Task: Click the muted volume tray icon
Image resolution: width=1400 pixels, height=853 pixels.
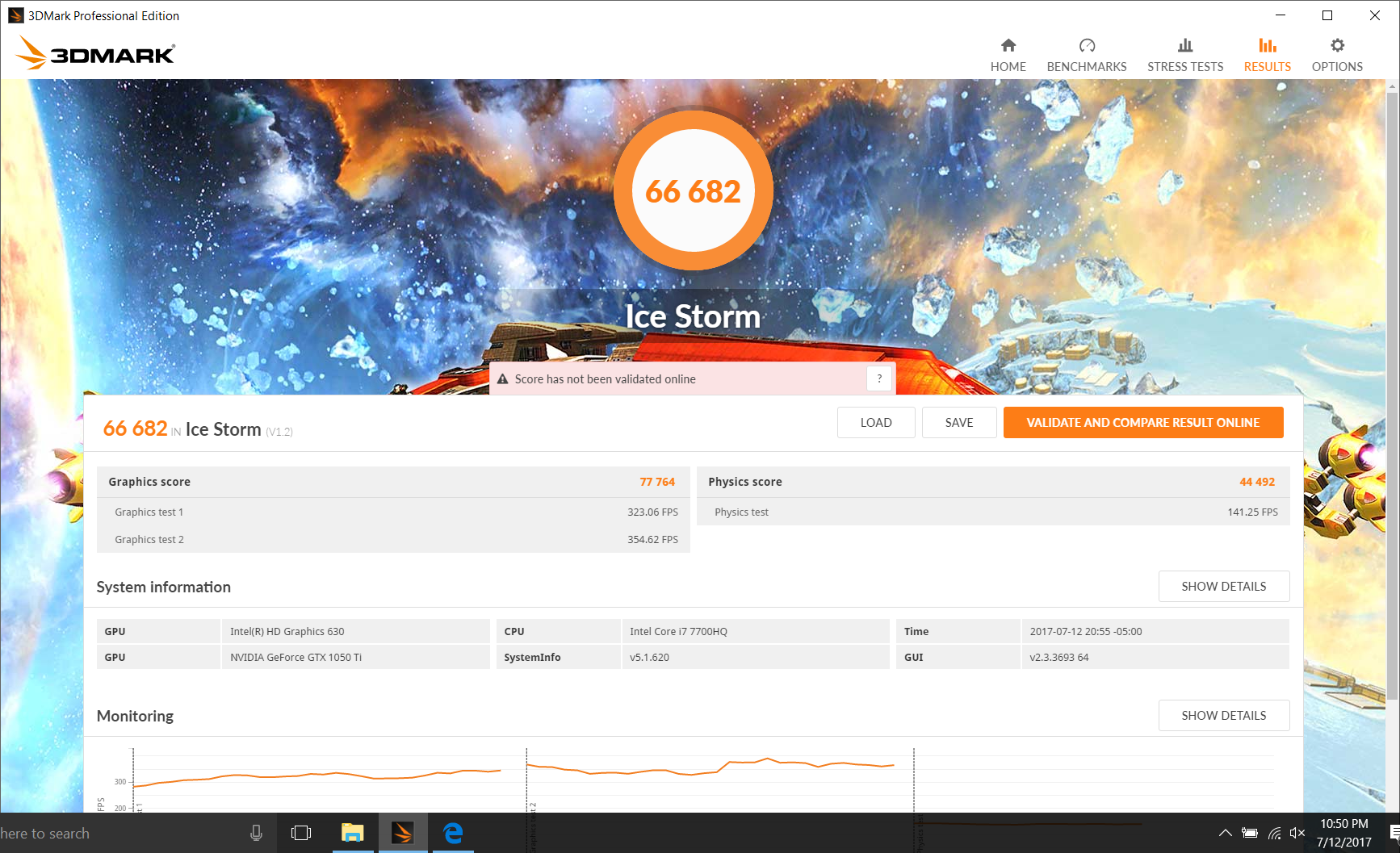Action: click(x=1297, y=833)
